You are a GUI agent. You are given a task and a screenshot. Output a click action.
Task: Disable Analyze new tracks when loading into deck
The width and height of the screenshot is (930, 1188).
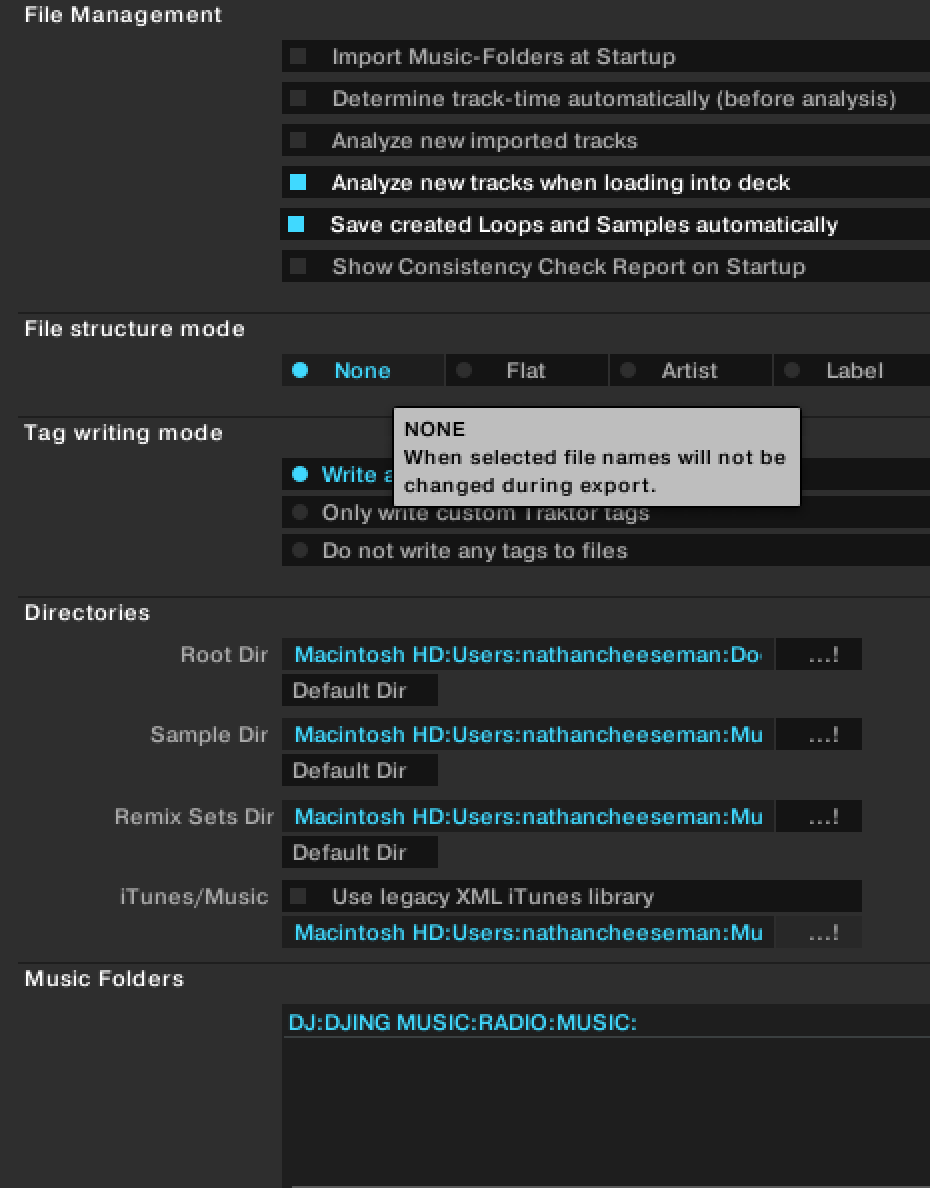click(298, 183)
